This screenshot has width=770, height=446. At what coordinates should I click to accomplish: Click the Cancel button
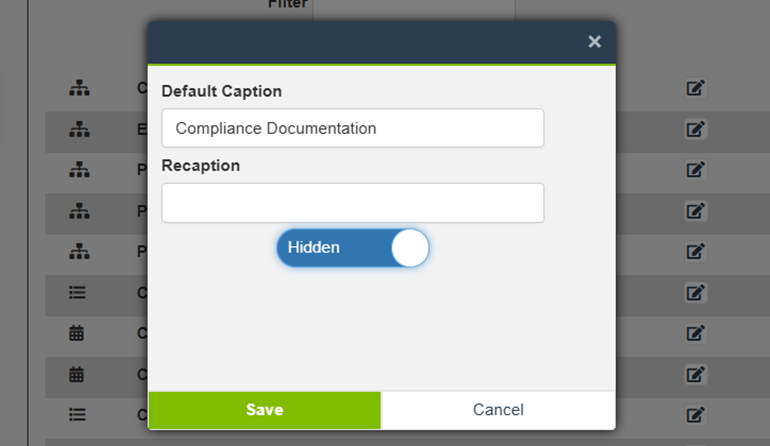pos(497,410)
